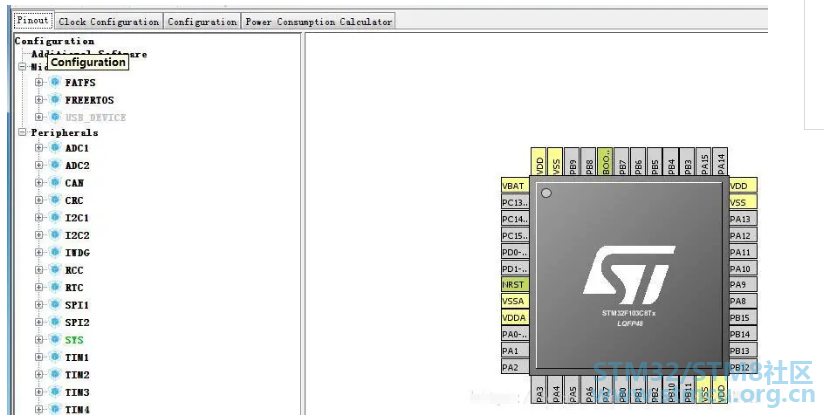Viewport: 824px width, 417px height.
Task: Click the PD0 oscillator pin
Action: tap(515, 252)
